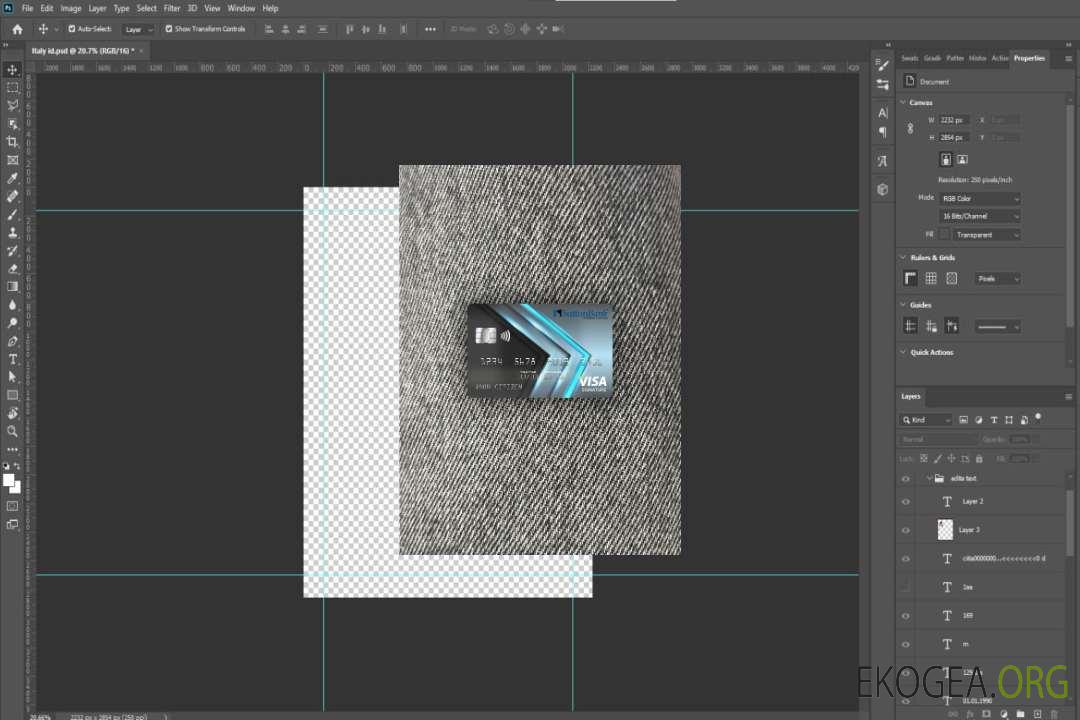Uncheck the Auto-Select checkbox
This screenshot has width=1080, height=720.
[71, 29]
